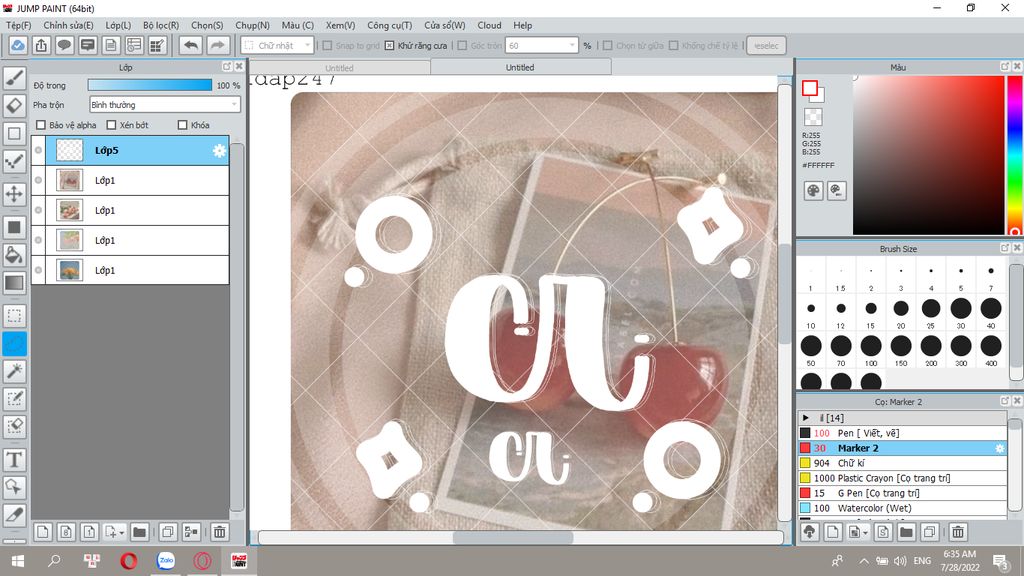The width and height of the screenshot is (1024, 576).
Task: Select G Pen brush
Action: 902,493
